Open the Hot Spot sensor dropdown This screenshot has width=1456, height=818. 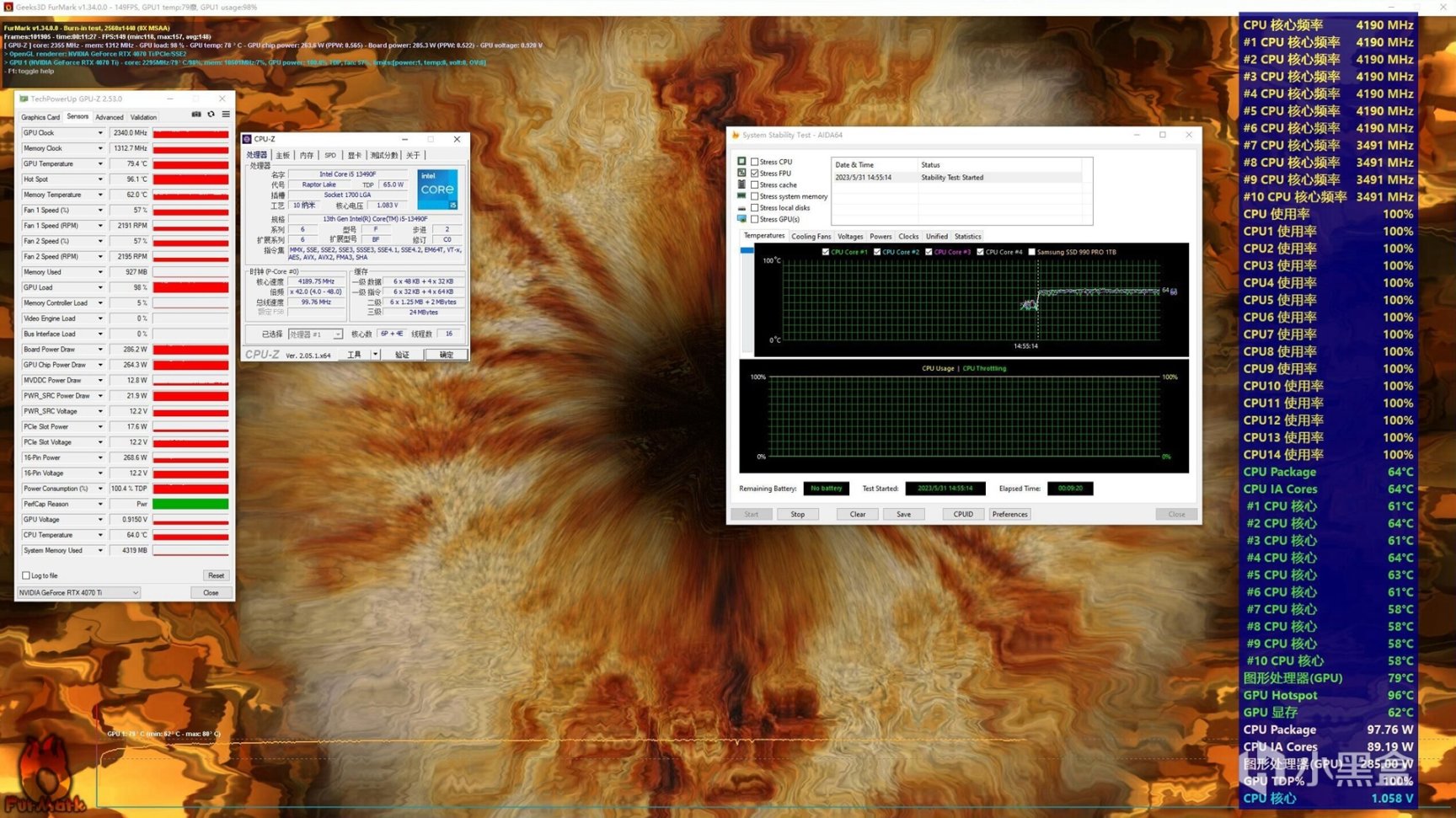(x=100, y=179)
